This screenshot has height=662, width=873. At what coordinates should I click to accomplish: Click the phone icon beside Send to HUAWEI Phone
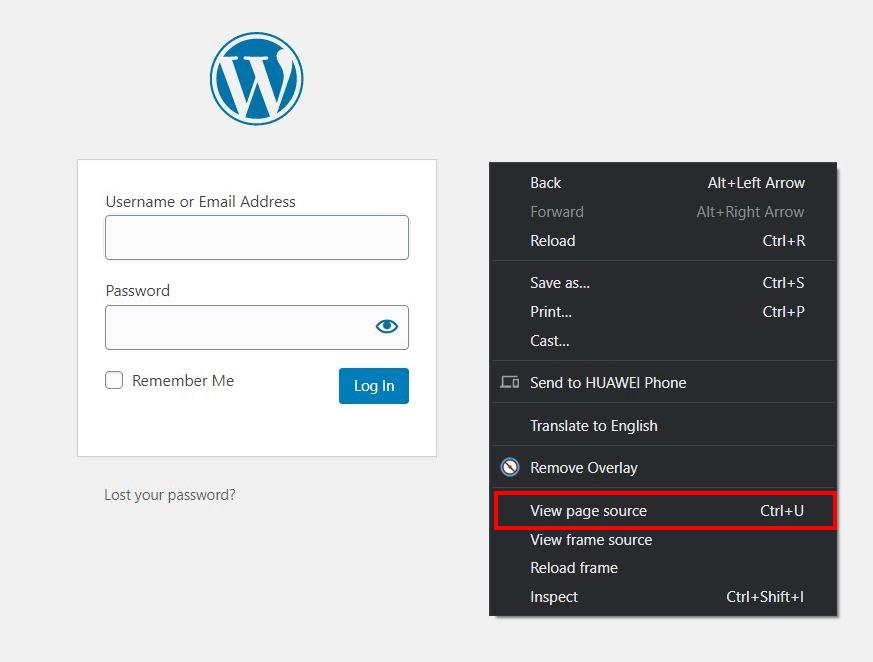[x=510, y=382]
